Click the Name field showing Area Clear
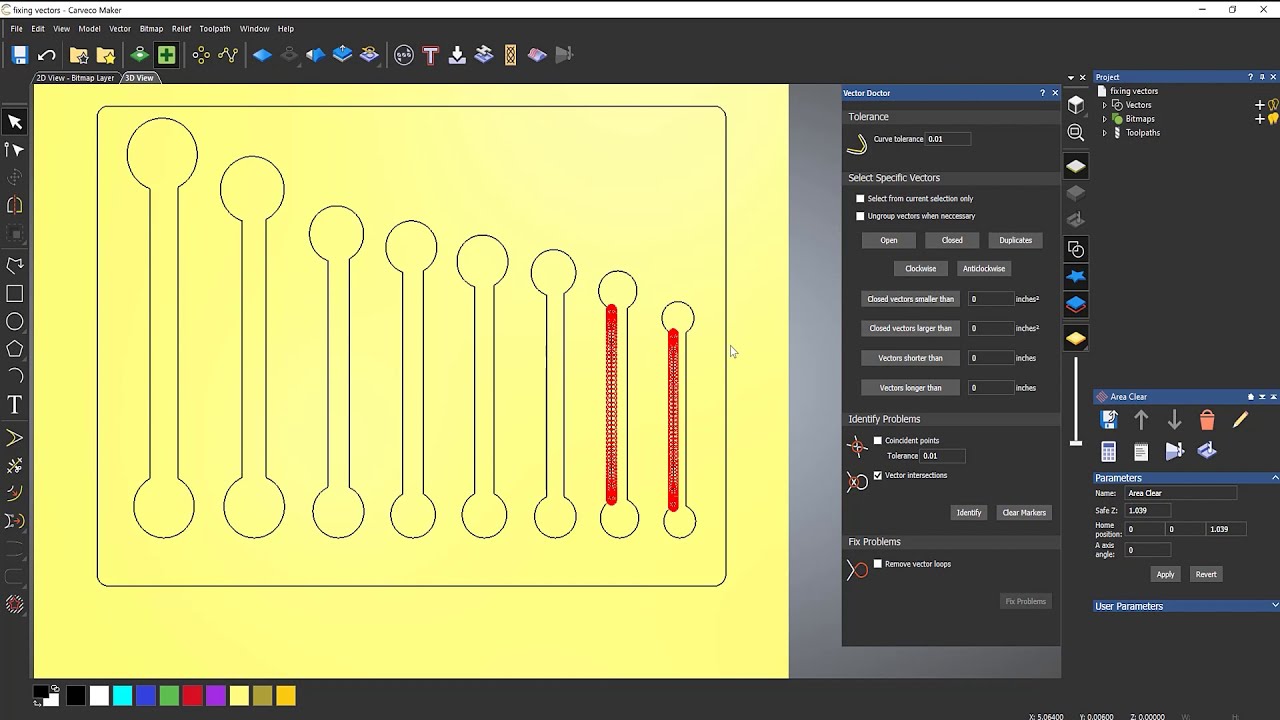 (1181, 493)
